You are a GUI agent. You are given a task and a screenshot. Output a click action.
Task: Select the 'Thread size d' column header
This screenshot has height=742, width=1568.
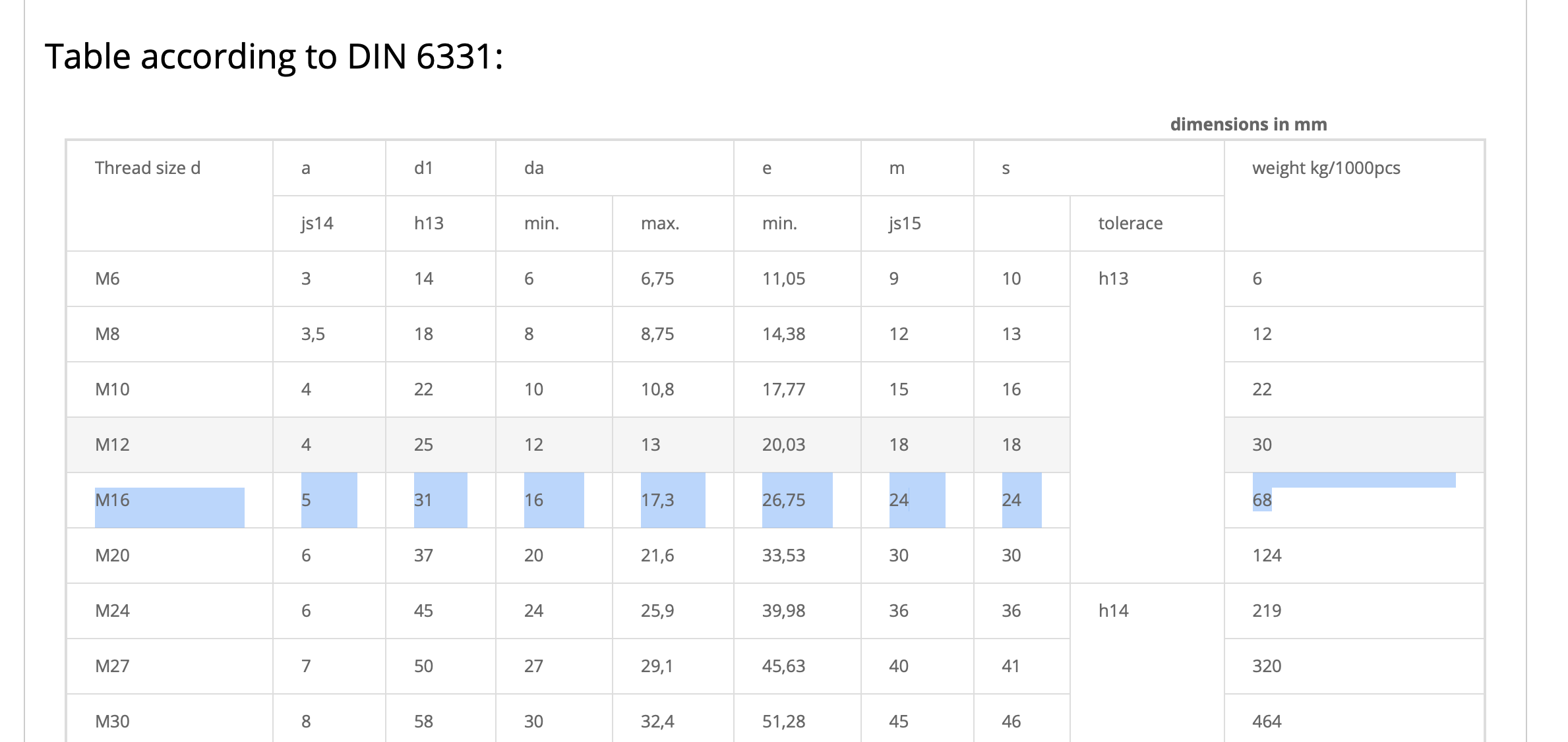(148, 168)
